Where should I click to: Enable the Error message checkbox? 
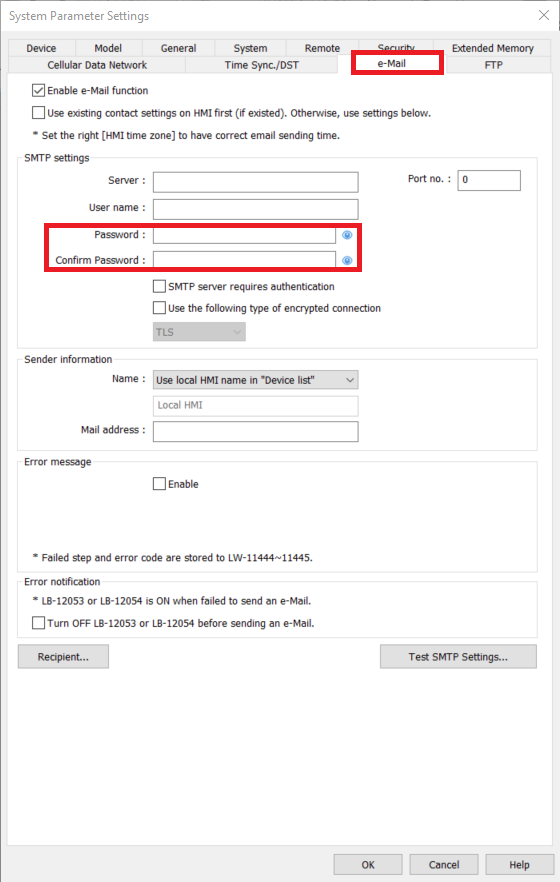pyautogui.click(x=159, y=484)
